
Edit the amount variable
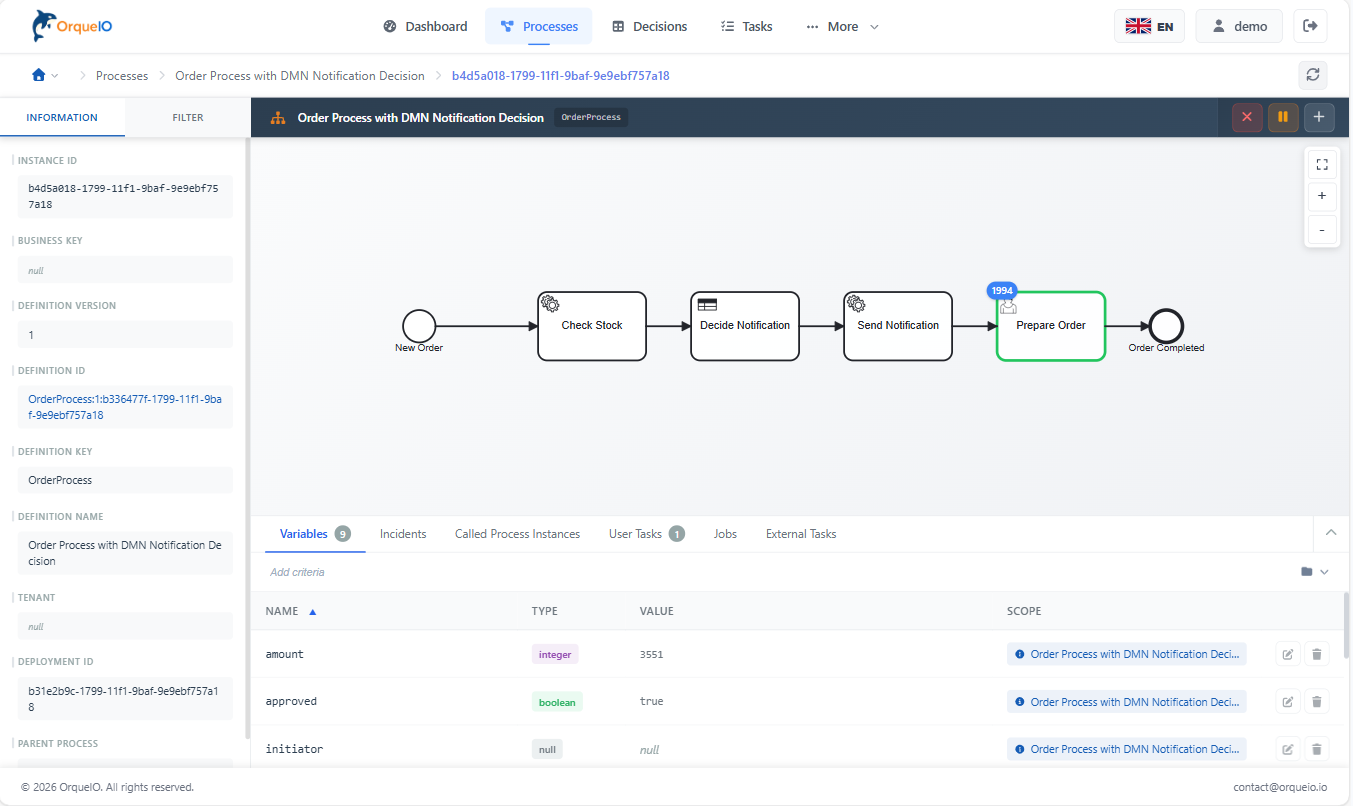(1288, 654)
